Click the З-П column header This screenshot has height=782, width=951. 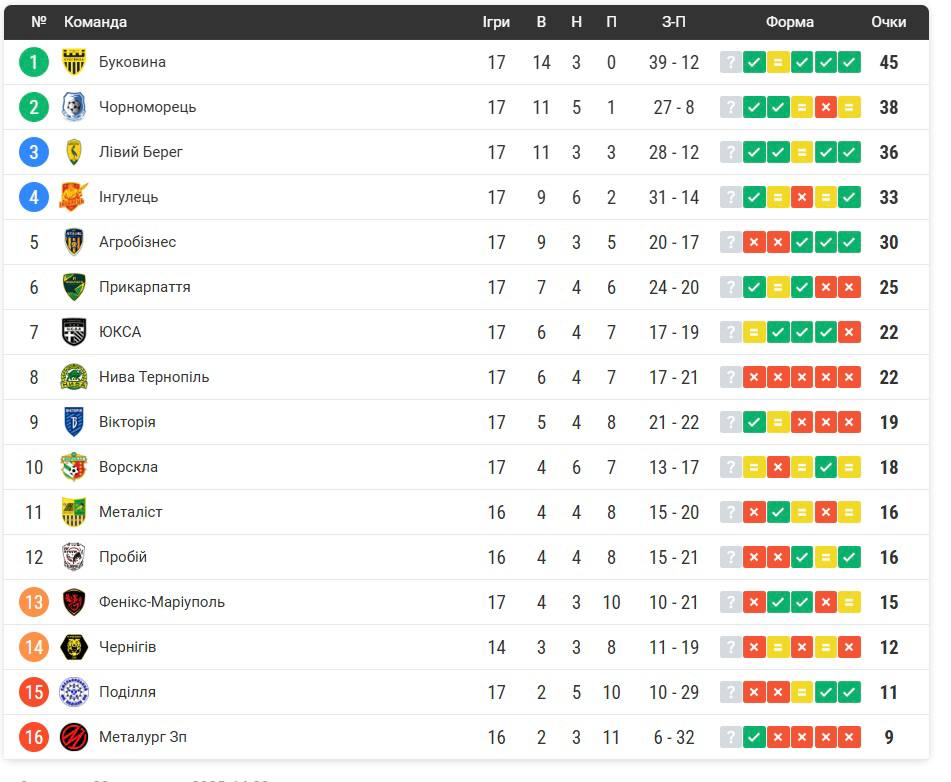(x=674, y=22)
